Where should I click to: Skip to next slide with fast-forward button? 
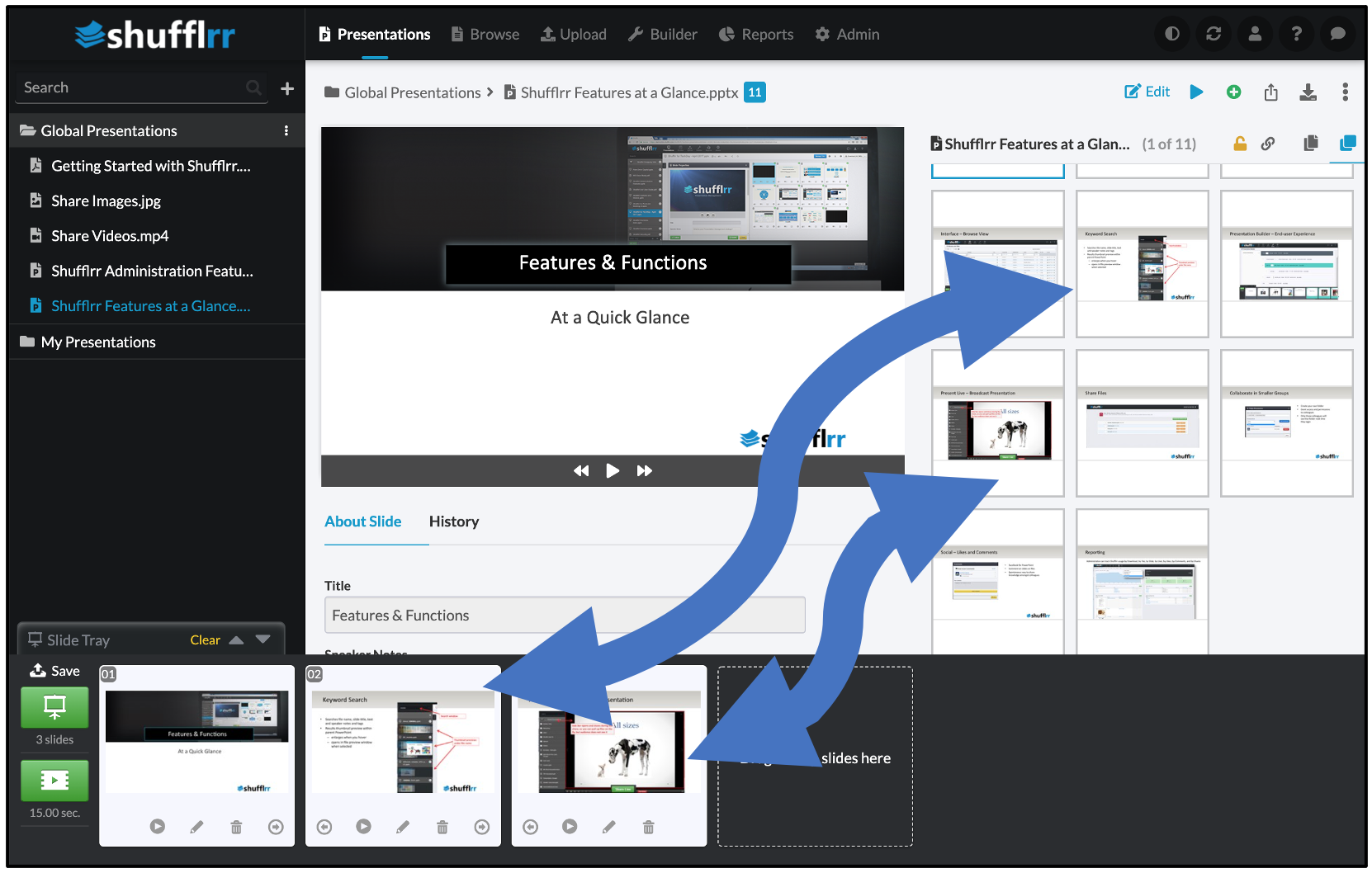click(644, 470)
